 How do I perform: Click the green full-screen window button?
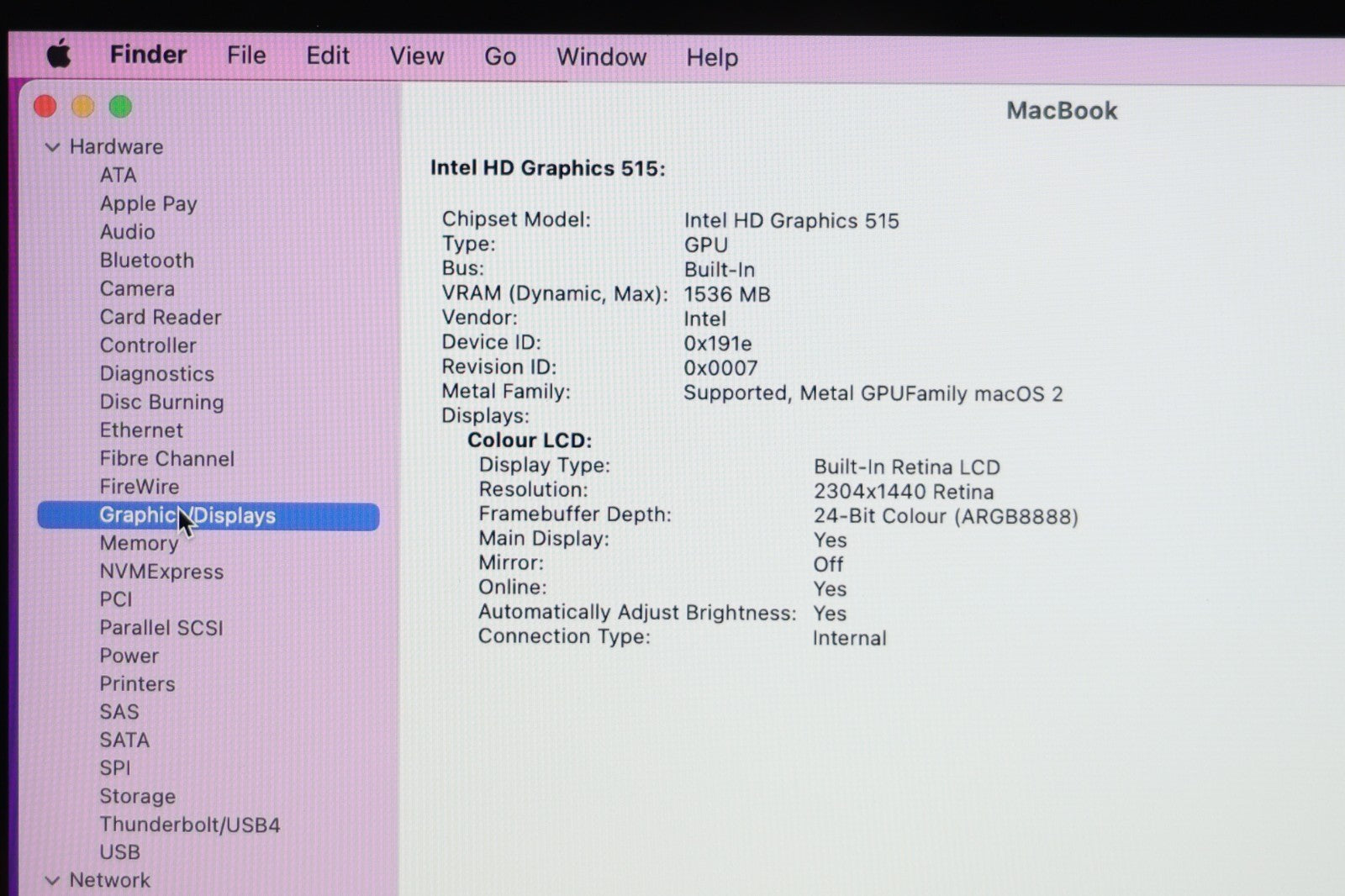120,107
